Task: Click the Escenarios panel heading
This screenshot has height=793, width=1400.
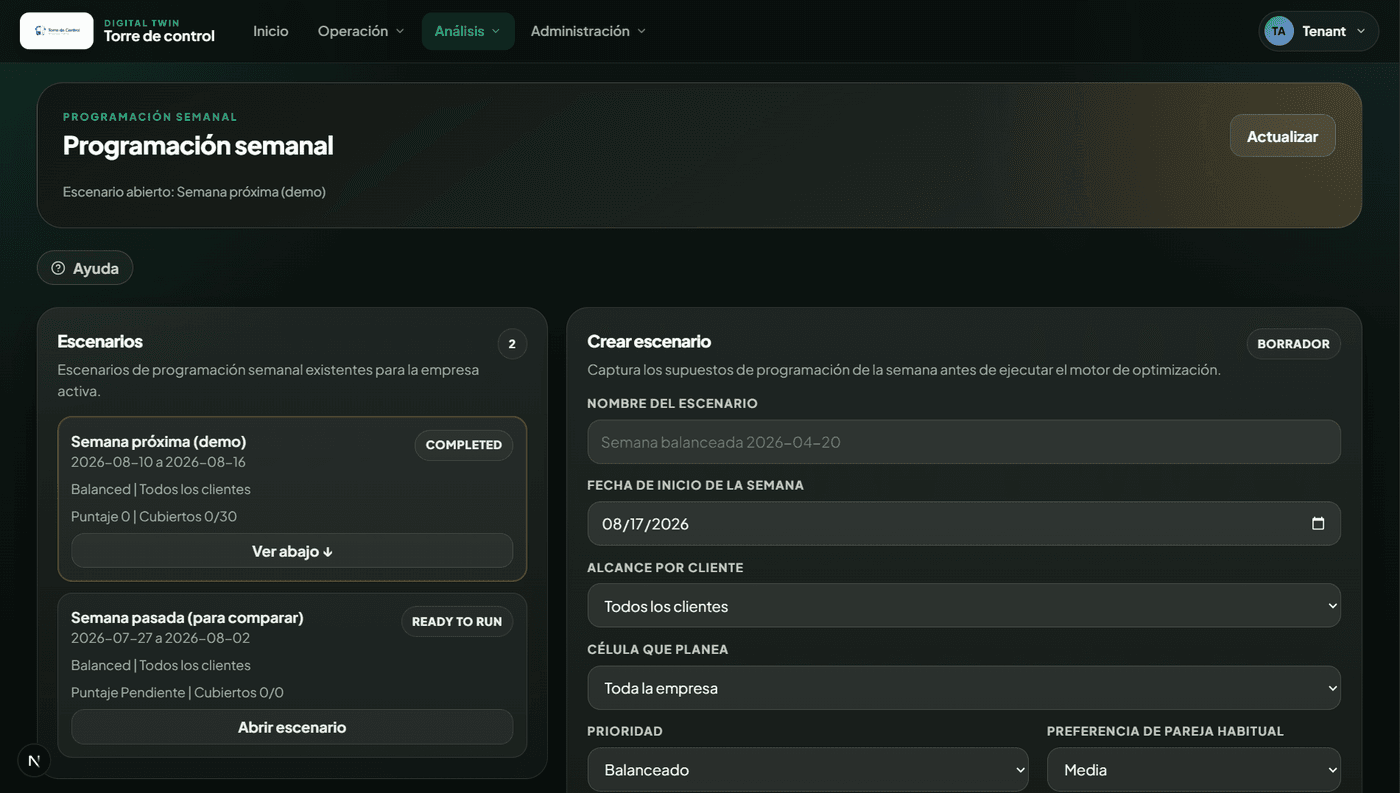Action: tap(100, 341)
